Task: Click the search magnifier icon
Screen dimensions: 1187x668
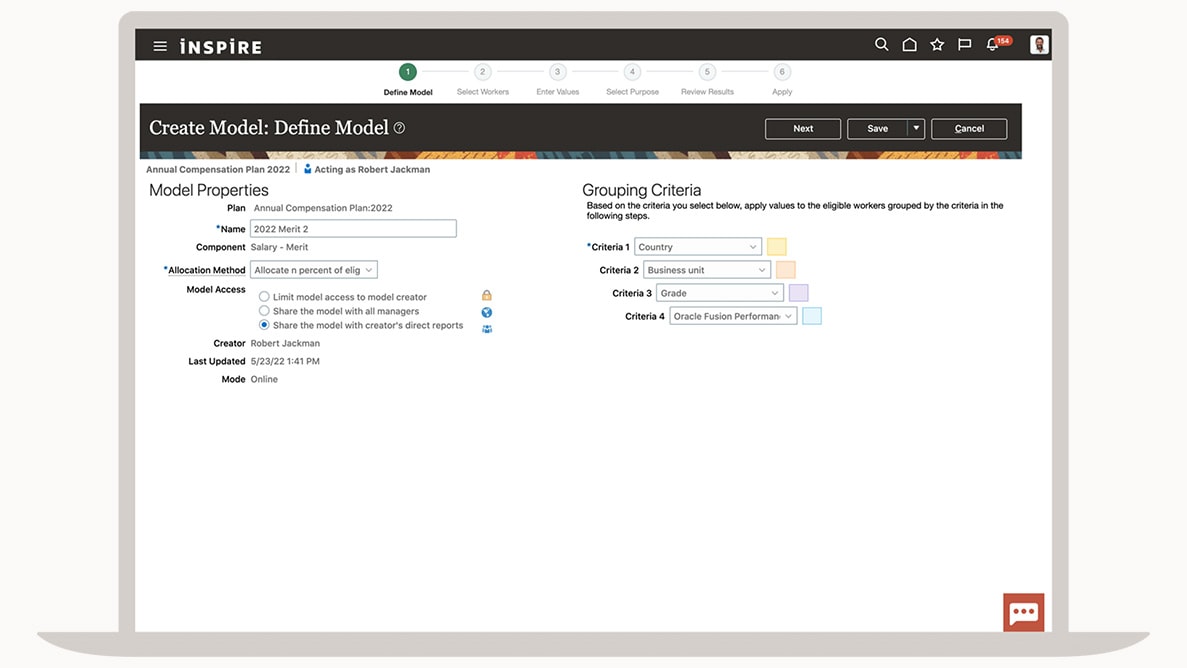Action: [x=881, y=45]
